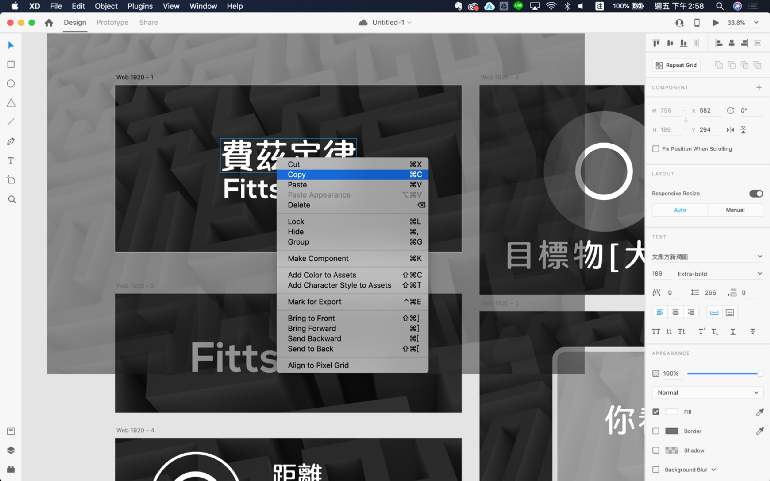
Task: Select the Line tool
Action: pos(11,122)
